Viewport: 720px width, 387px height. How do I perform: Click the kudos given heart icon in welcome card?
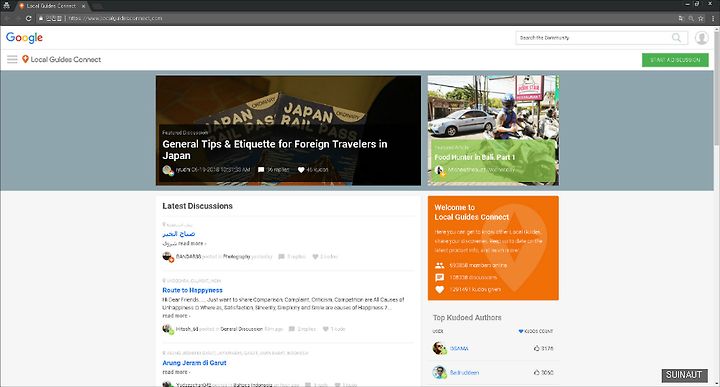(439, 289)
